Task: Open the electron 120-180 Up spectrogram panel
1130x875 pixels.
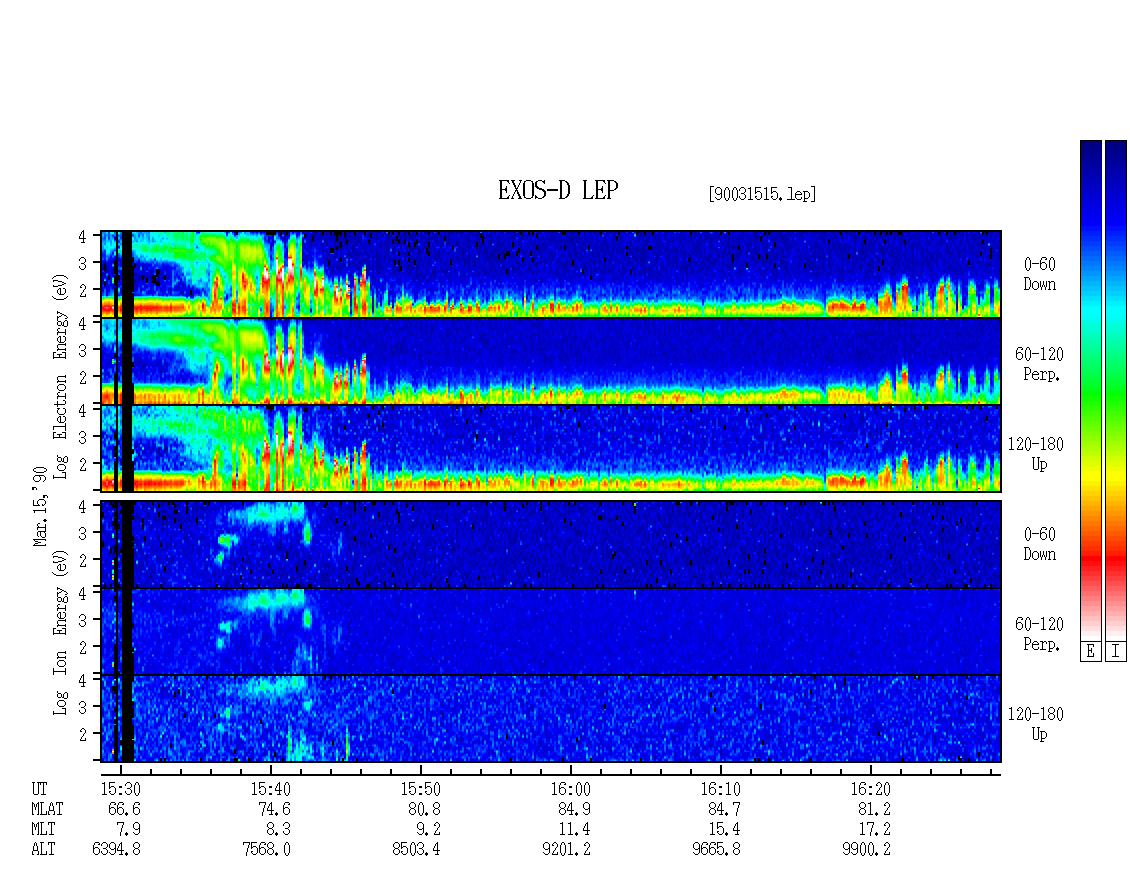Action: [x=551, y=448]
